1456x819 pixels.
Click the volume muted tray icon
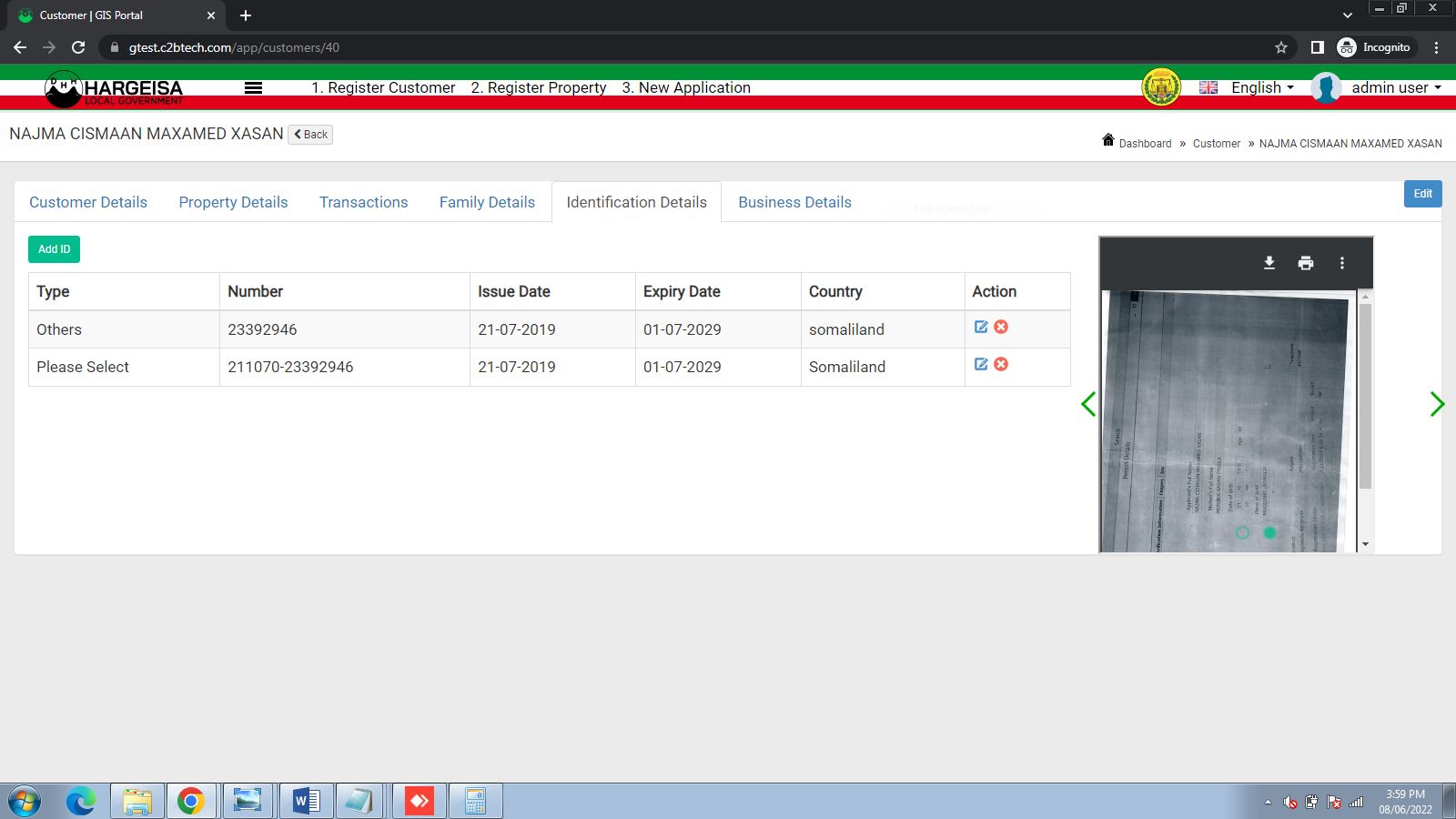(x=1289, y=803)
